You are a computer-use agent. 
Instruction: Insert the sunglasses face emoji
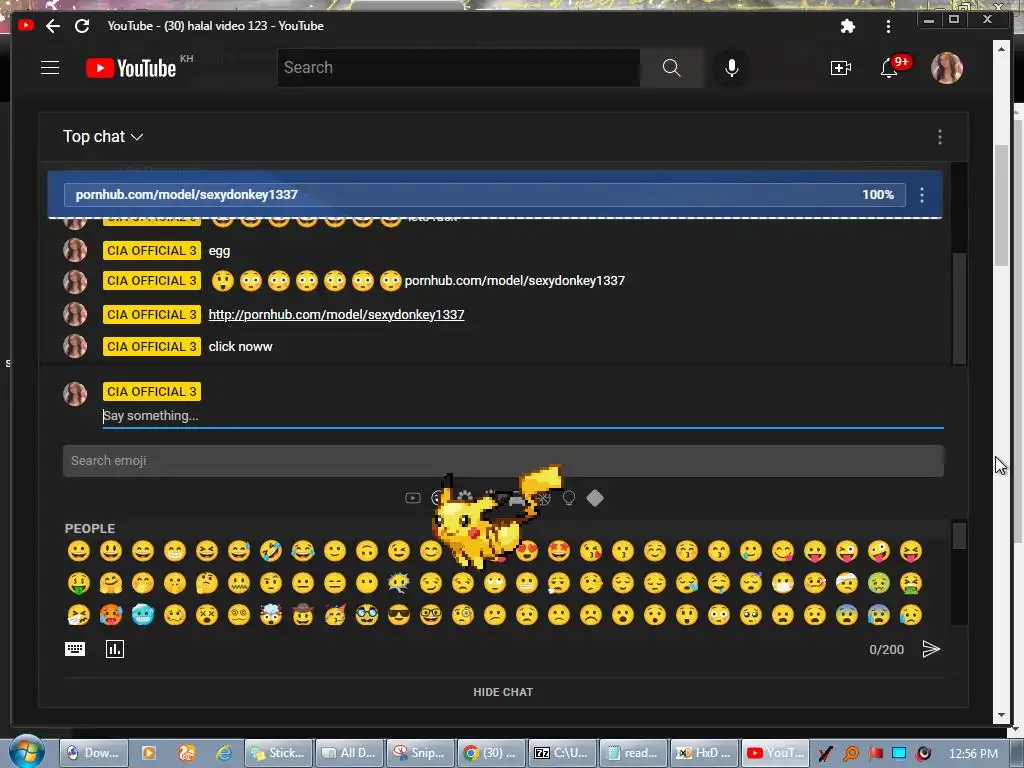pos(398,615)
